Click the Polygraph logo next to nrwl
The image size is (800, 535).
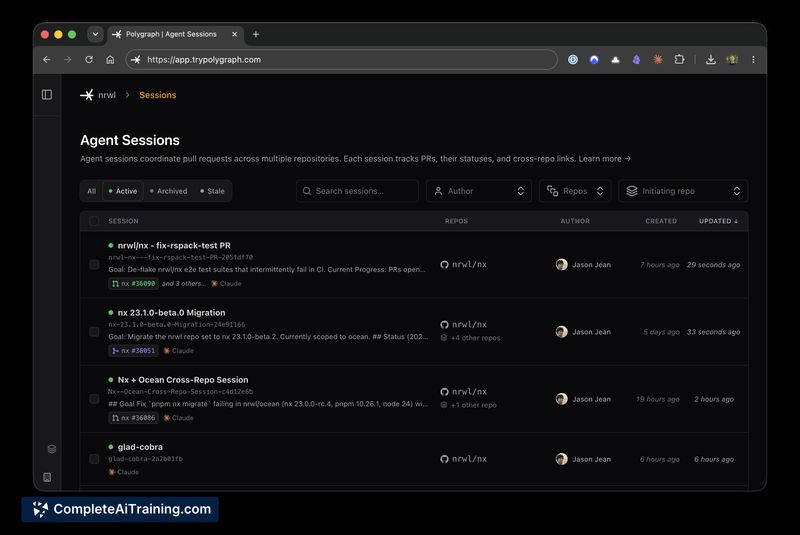click(x=87, y=95)
